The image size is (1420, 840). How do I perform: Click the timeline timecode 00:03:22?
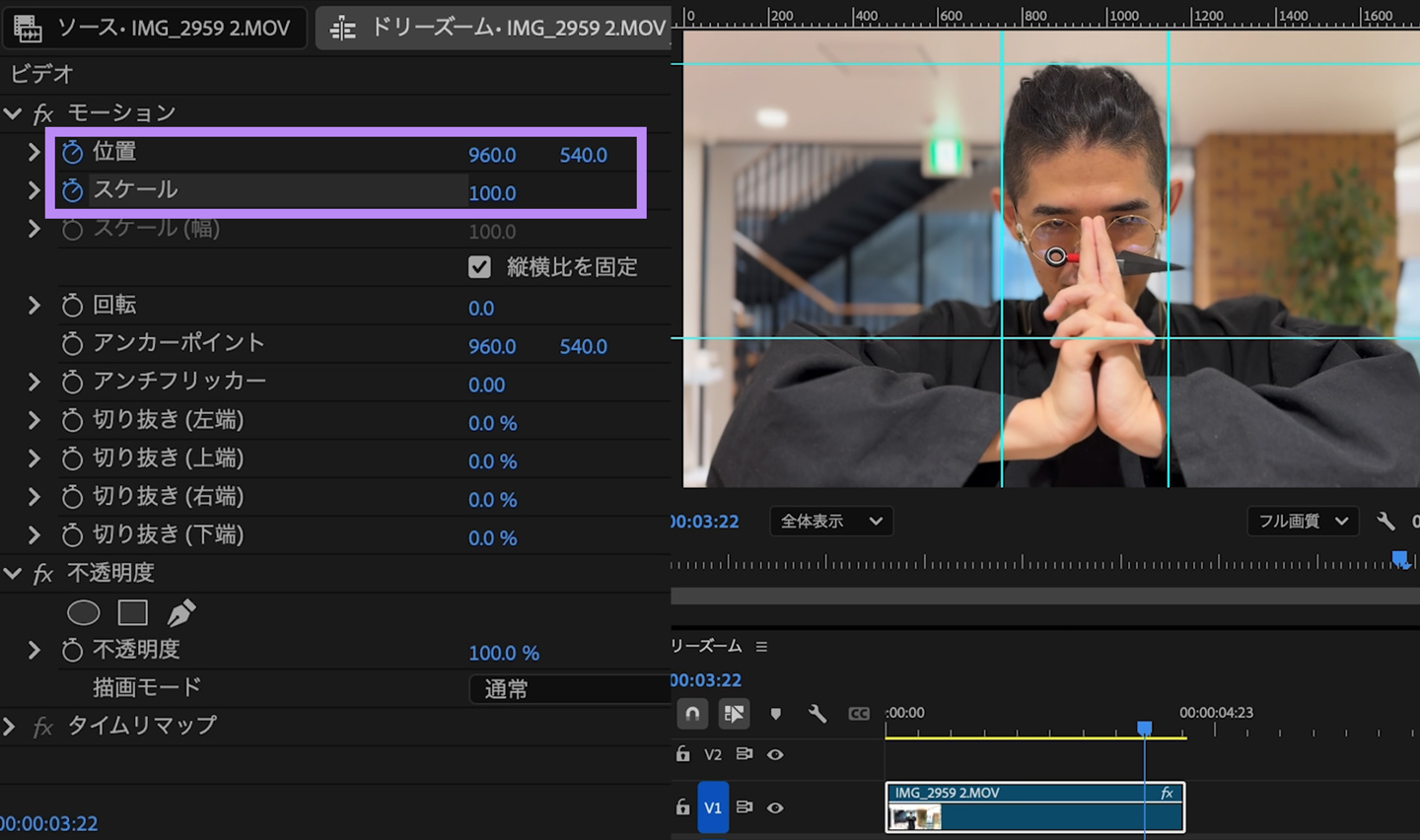pyautogui.click(x=706, y=680)
